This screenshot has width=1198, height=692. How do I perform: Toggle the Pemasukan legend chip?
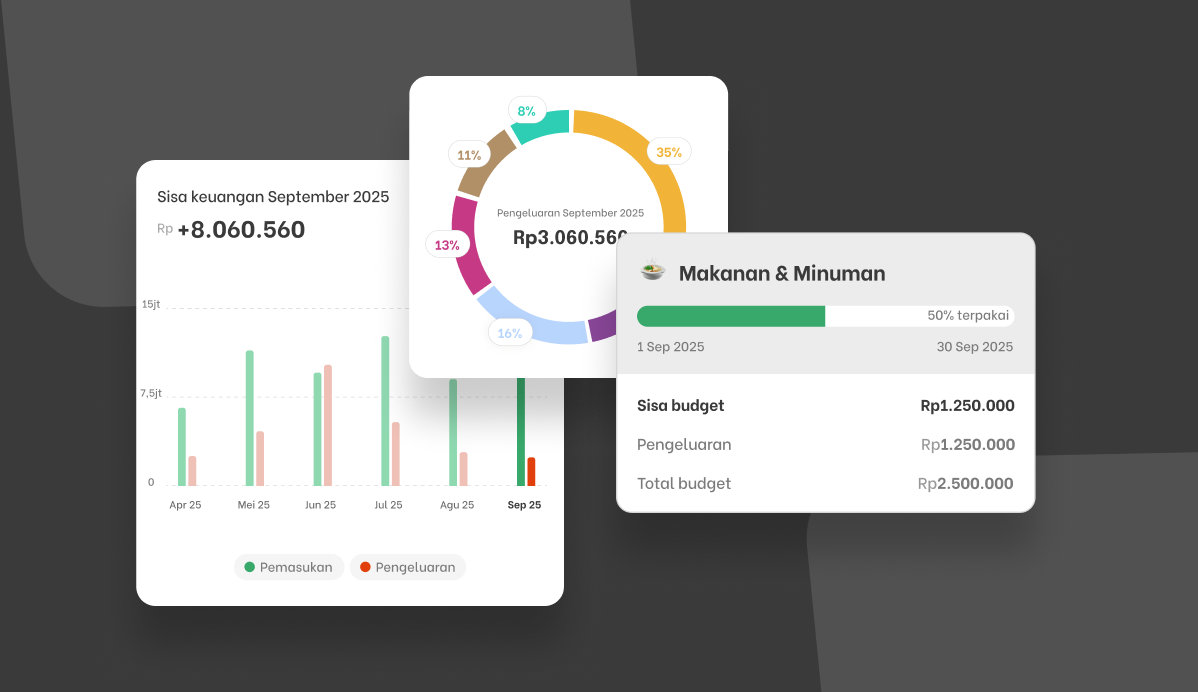289,567
